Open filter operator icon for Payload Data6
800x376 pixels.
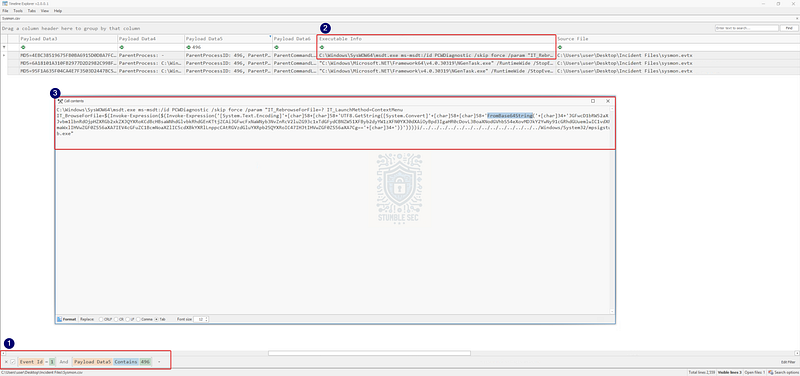click(x=277, y=47)
